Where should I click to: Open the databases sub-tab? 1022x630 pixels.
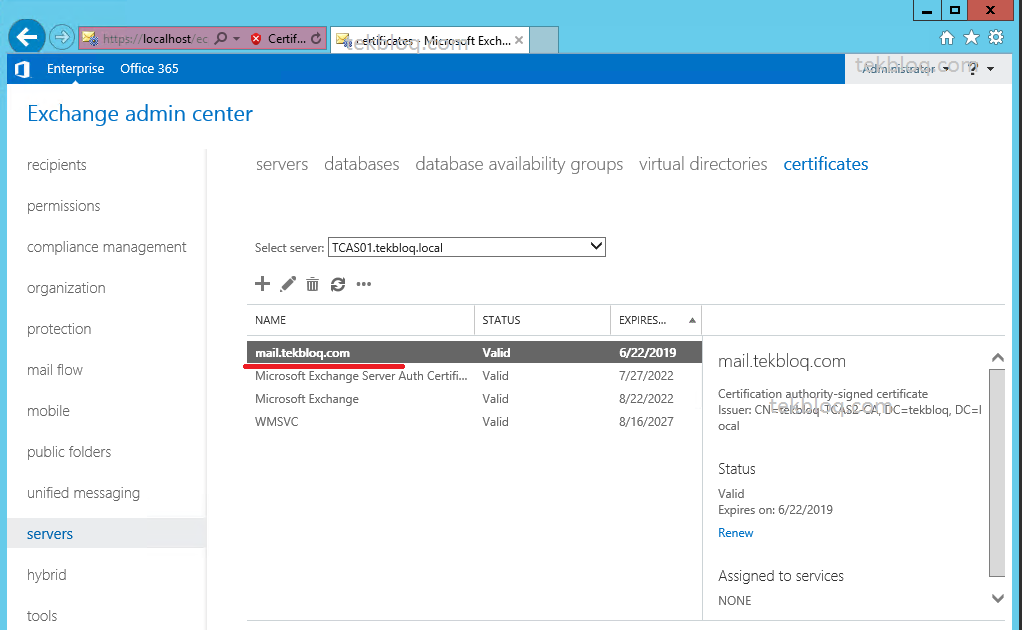pyautogui.click(x=362, y=164)
